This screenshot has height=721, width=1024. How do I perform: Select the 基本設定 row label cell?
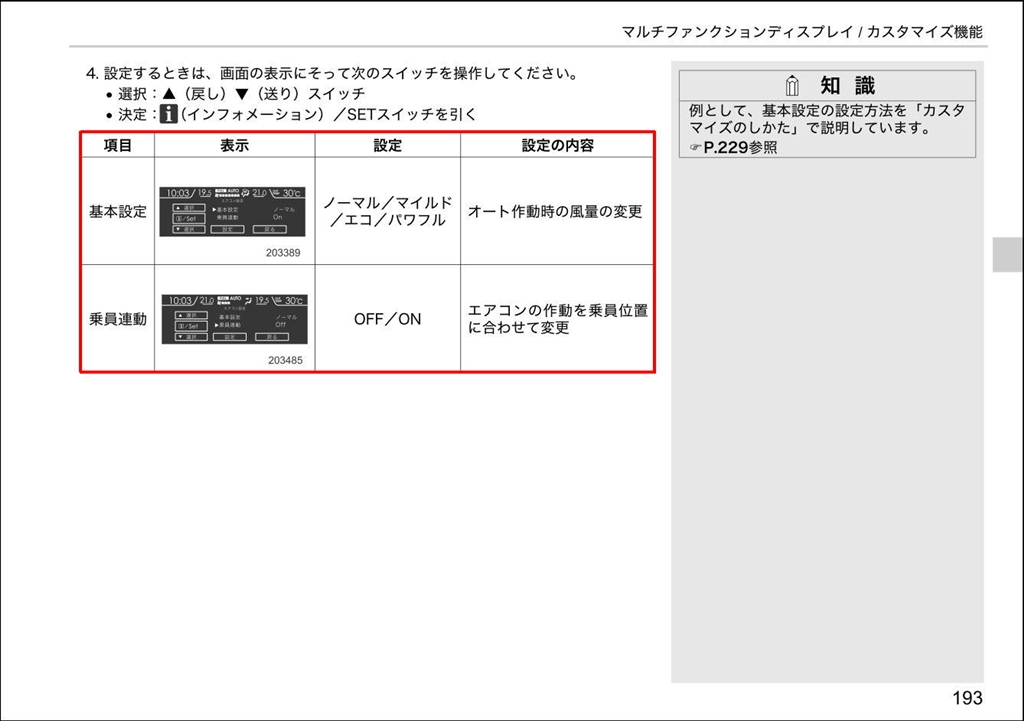coord(118,211)
